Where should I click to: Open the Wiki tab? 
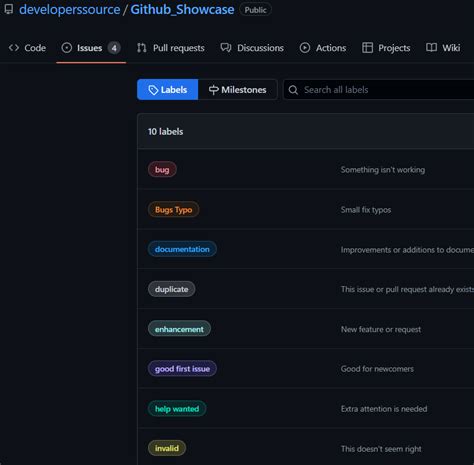tap(443, 48)
